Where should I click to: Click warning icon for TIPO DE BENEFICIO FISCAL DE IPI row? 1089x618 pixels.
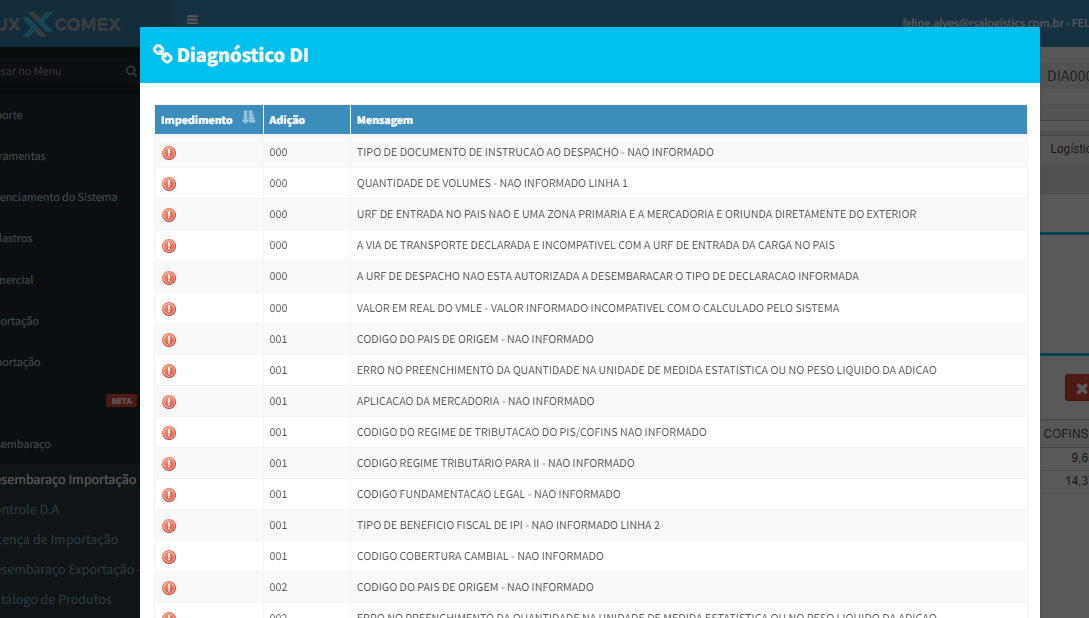[x=169, y=526]
